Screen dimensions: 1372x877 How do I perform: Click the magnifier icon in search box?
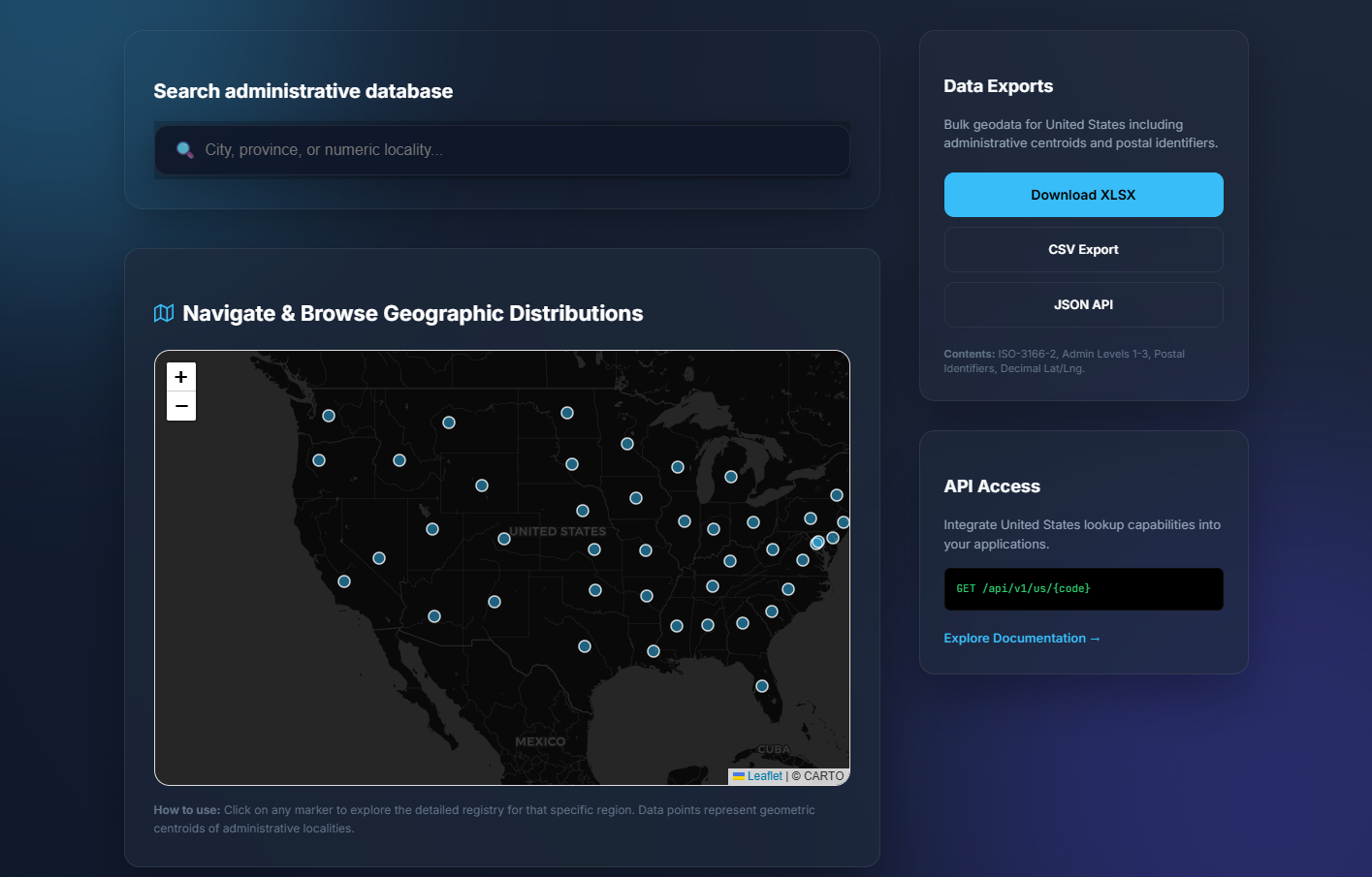[184, 150]
